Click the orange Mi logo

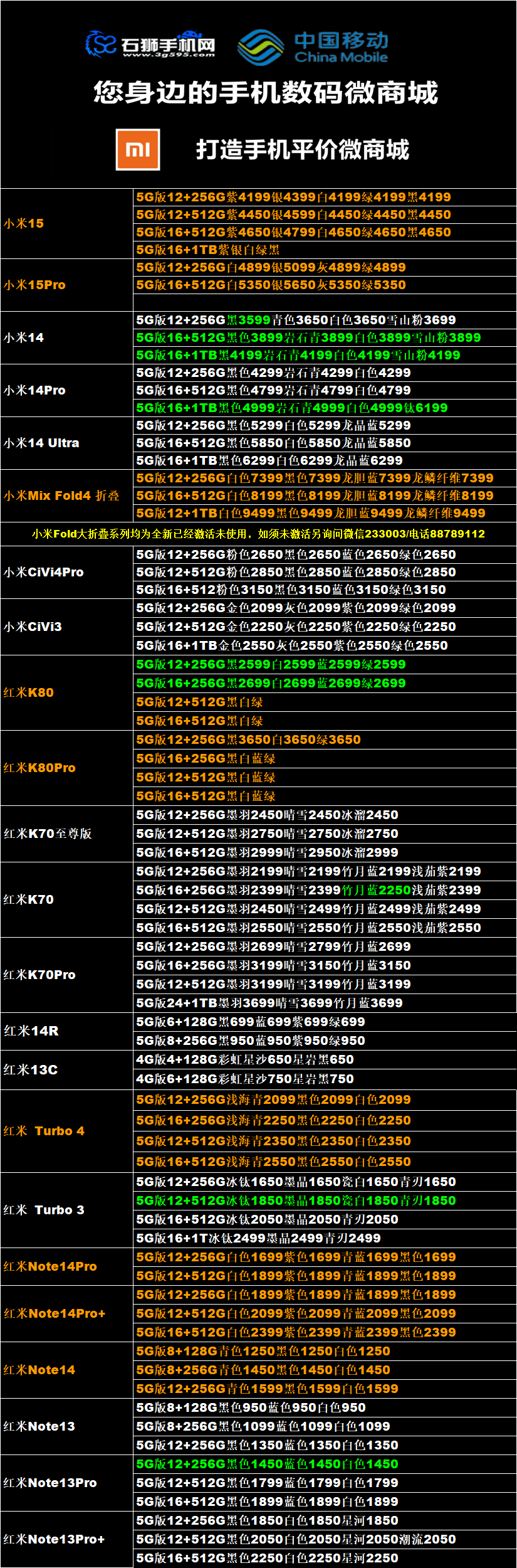coord(138,150)
